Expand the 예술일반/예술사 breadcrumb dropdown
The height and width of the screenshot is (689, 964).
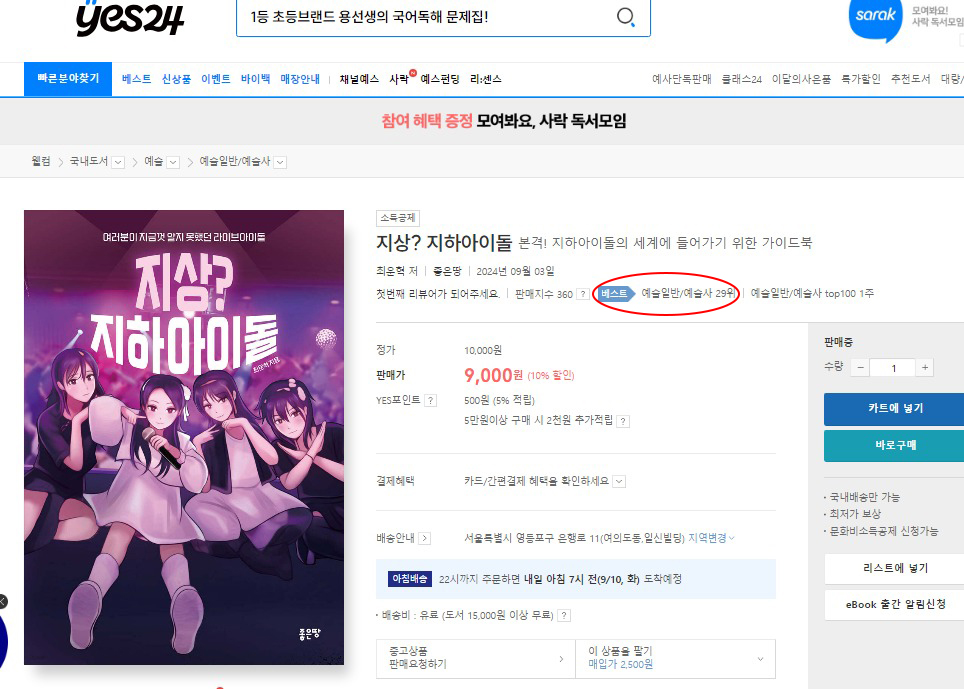tap(280, 162)
